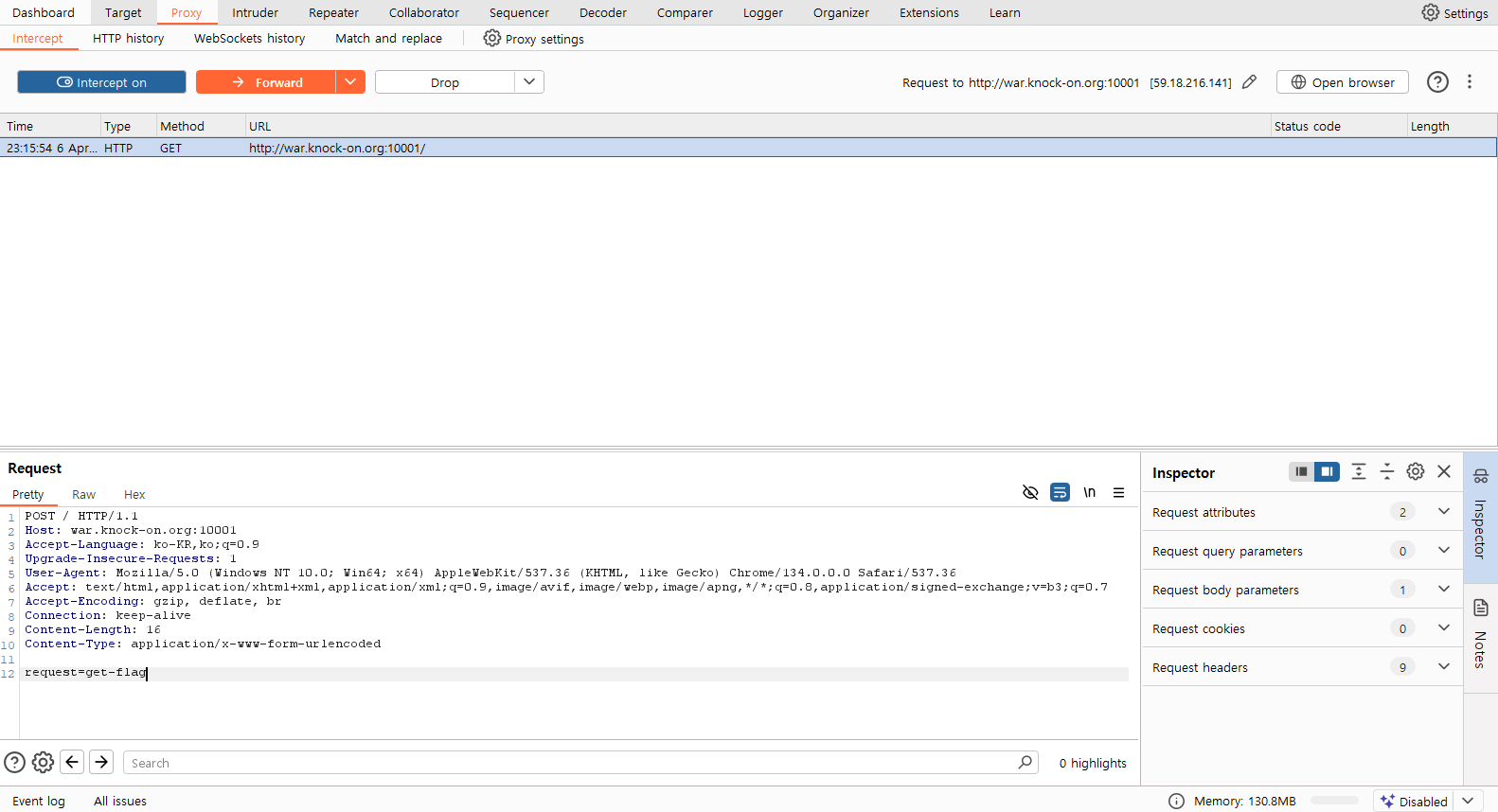
Task: Edit target with pencil icon
Action: [1249, 82]
